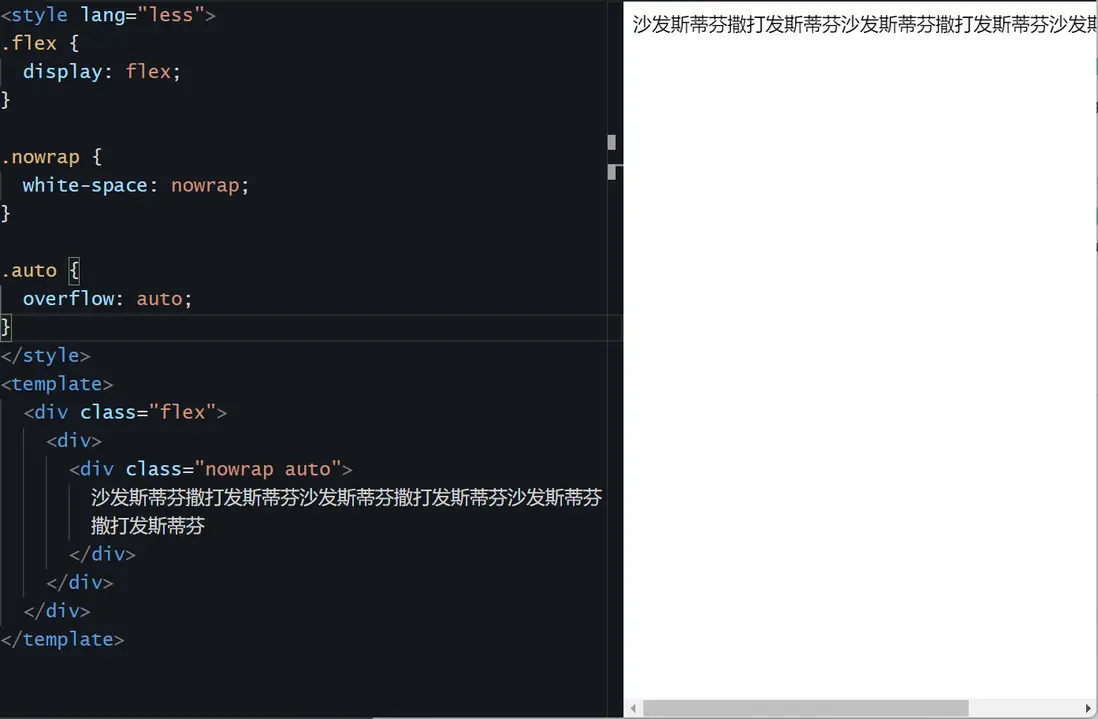1098x719 pixels.
Task: Click the opening <template> tag
Action: click(x=57, y=384)
